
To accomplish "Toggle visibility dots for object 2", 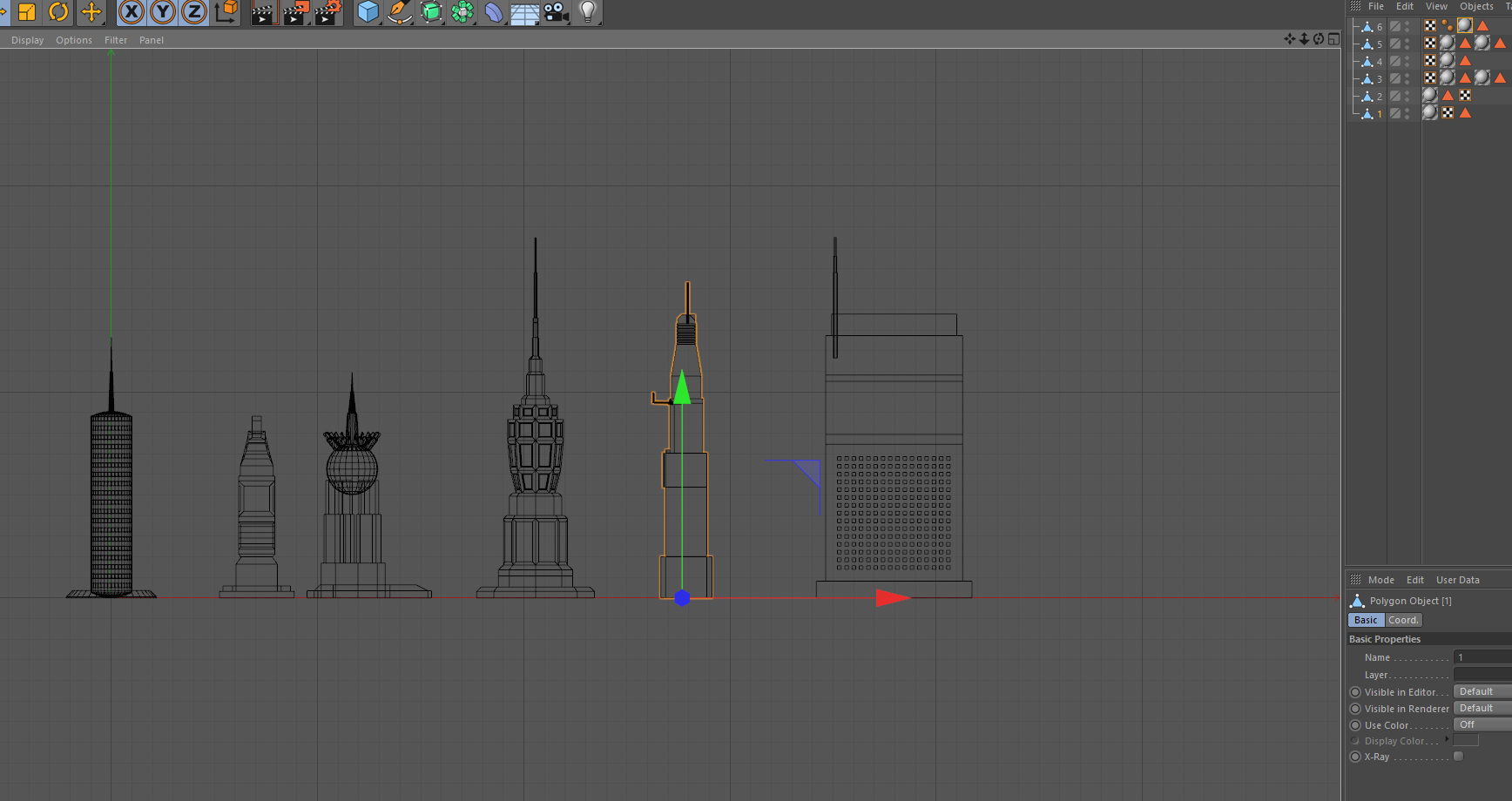I will click(1407, 97).
